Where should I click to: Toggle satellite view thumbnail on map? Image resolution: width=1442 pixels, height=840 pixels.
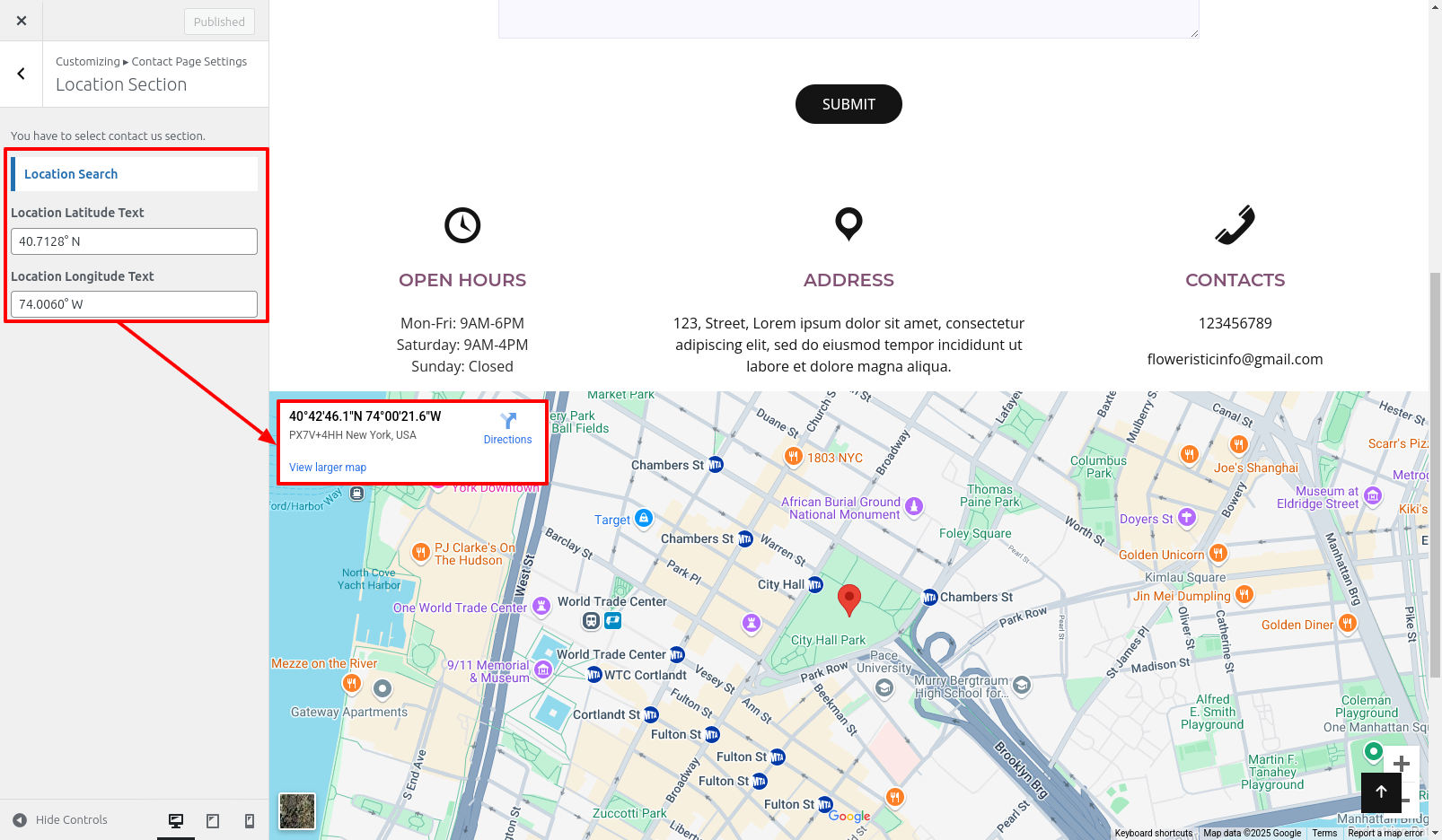[x=297, y=811]
